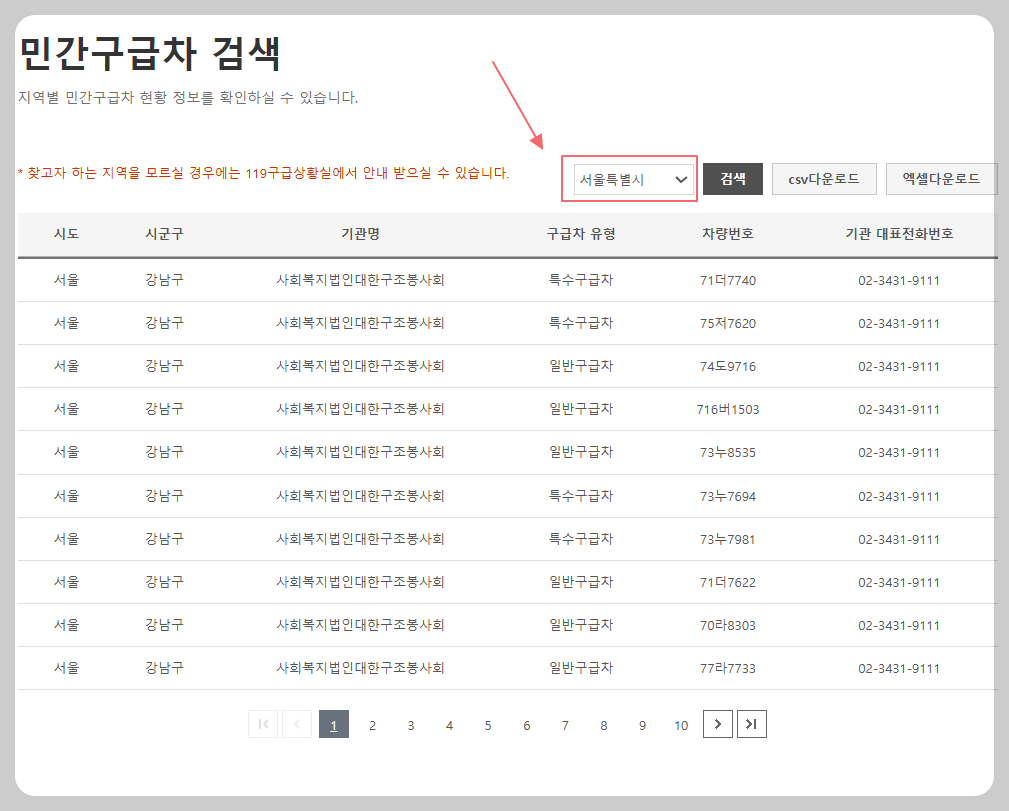Click 기관명 cell in the 71더7622 row
Image resolution: width=1009 pixels, height=811 pixels.
[360, 583]
